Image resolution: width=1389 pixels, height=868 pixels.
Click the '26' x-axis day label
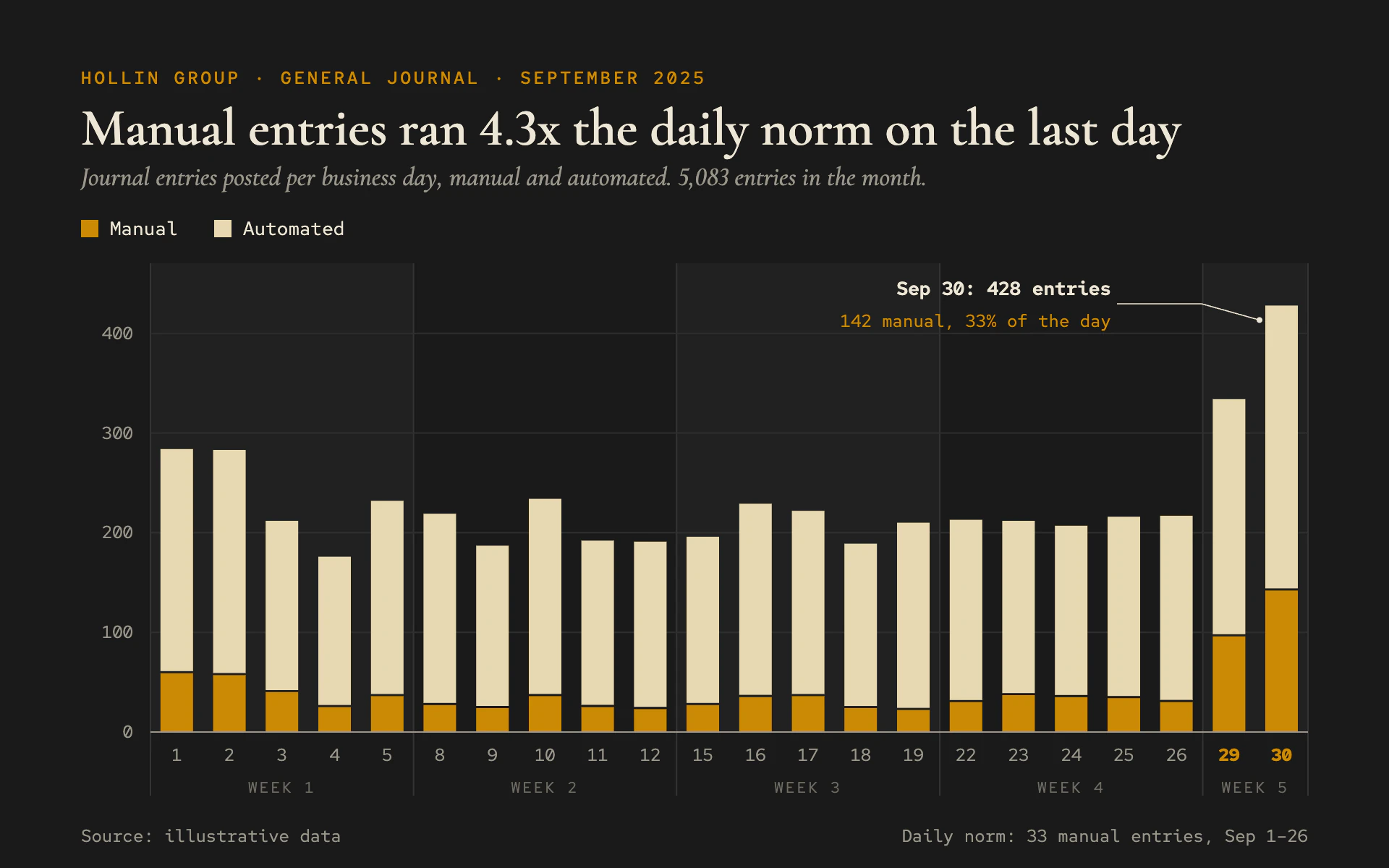(x=1176, y=755)
